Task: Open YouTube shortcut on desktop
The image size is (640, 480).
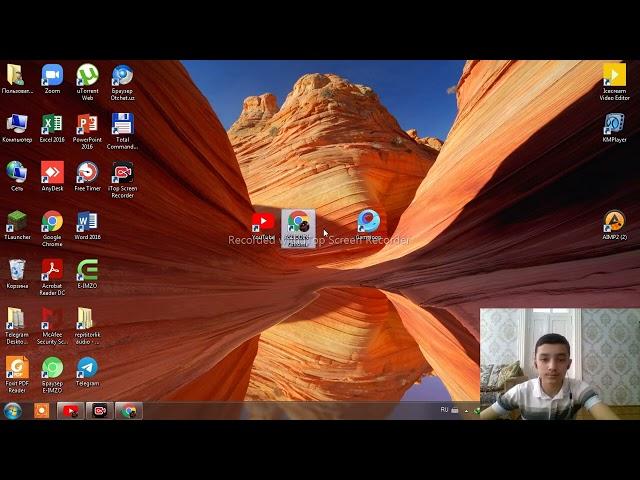Action: [263, 223]
